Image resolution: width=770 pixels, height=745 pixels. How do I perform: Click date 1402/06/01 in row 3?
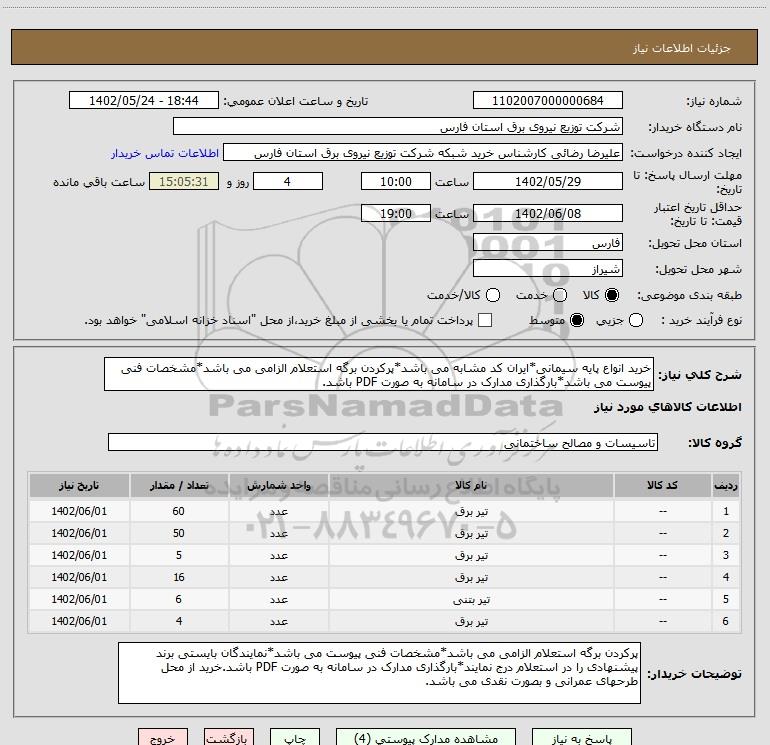[79, 555]
